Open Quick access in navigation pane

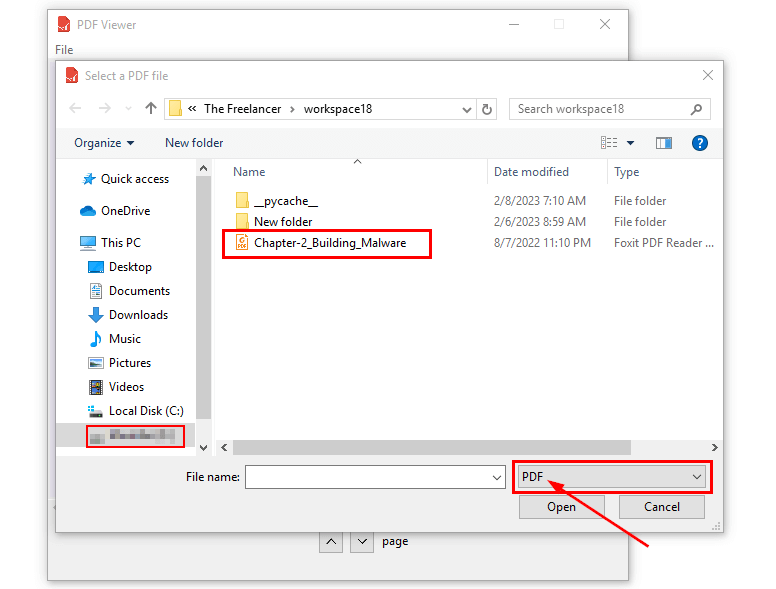tap(134, 179)
